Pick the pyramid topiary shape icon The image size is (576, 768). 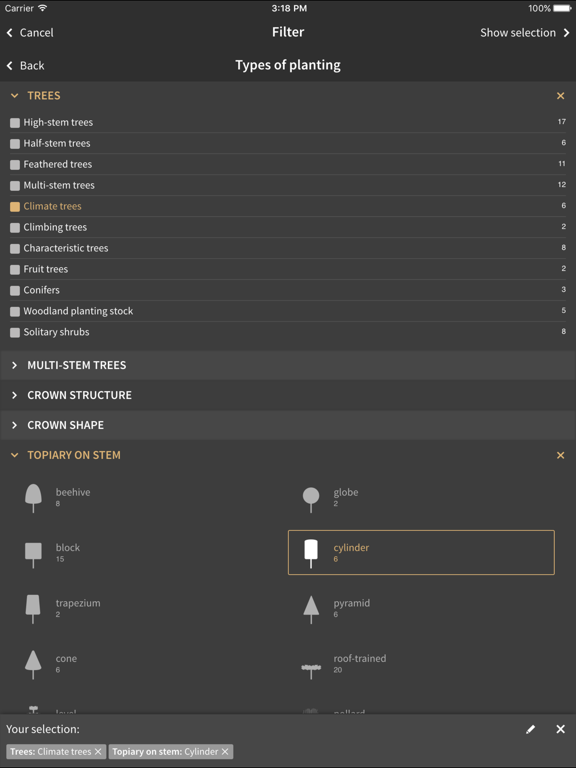(311, 609)
